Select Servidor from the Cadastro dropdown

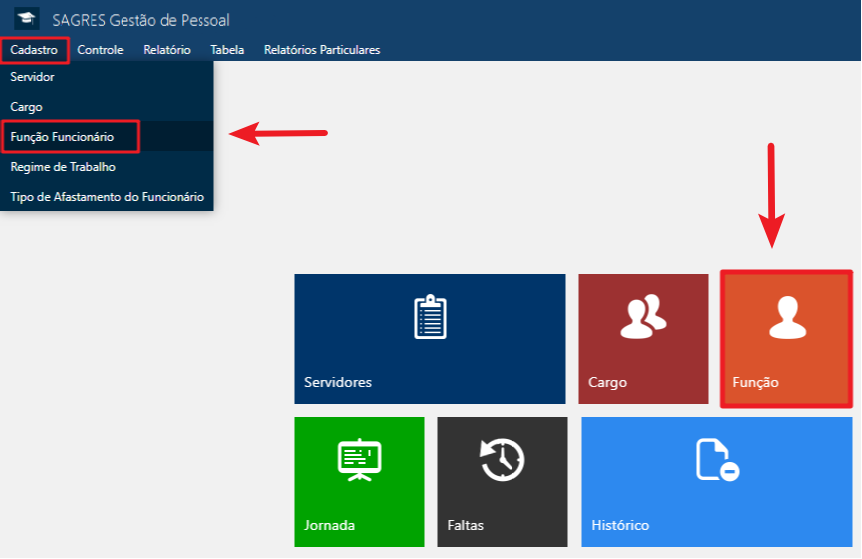(x=32, y=77)
